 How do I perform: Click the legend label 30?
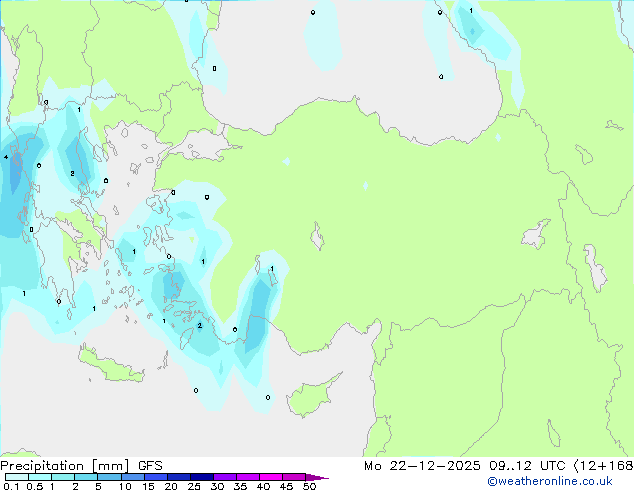(x=217, y=486)
